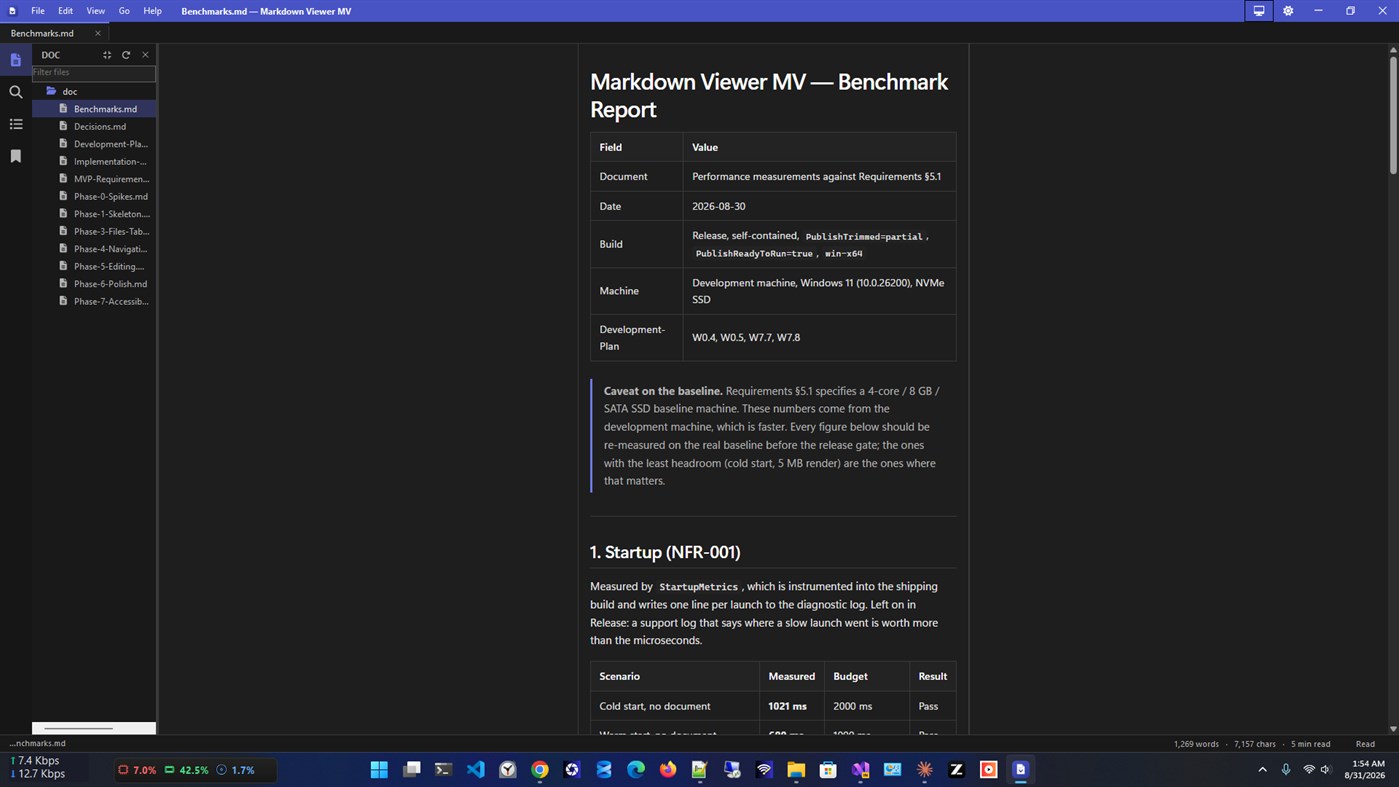This screenshot has height=787, width=1399.
Task: Open the terminal from the taskbar
Action: 443,770
